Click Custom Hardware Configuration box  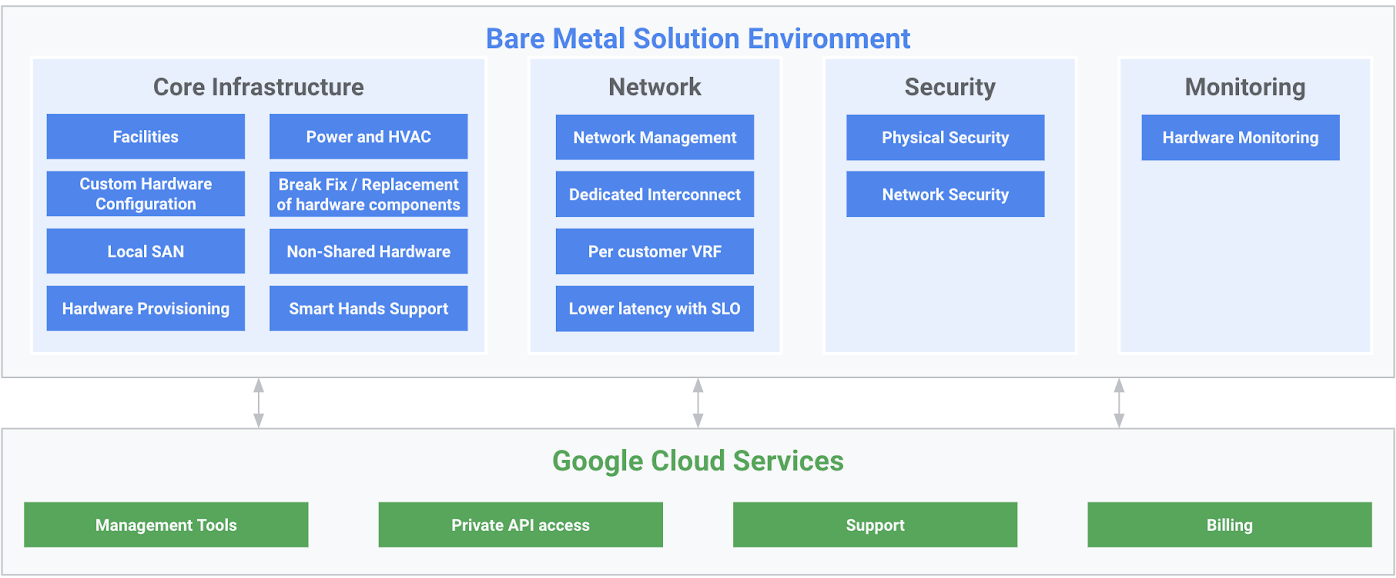coord(145,194)
